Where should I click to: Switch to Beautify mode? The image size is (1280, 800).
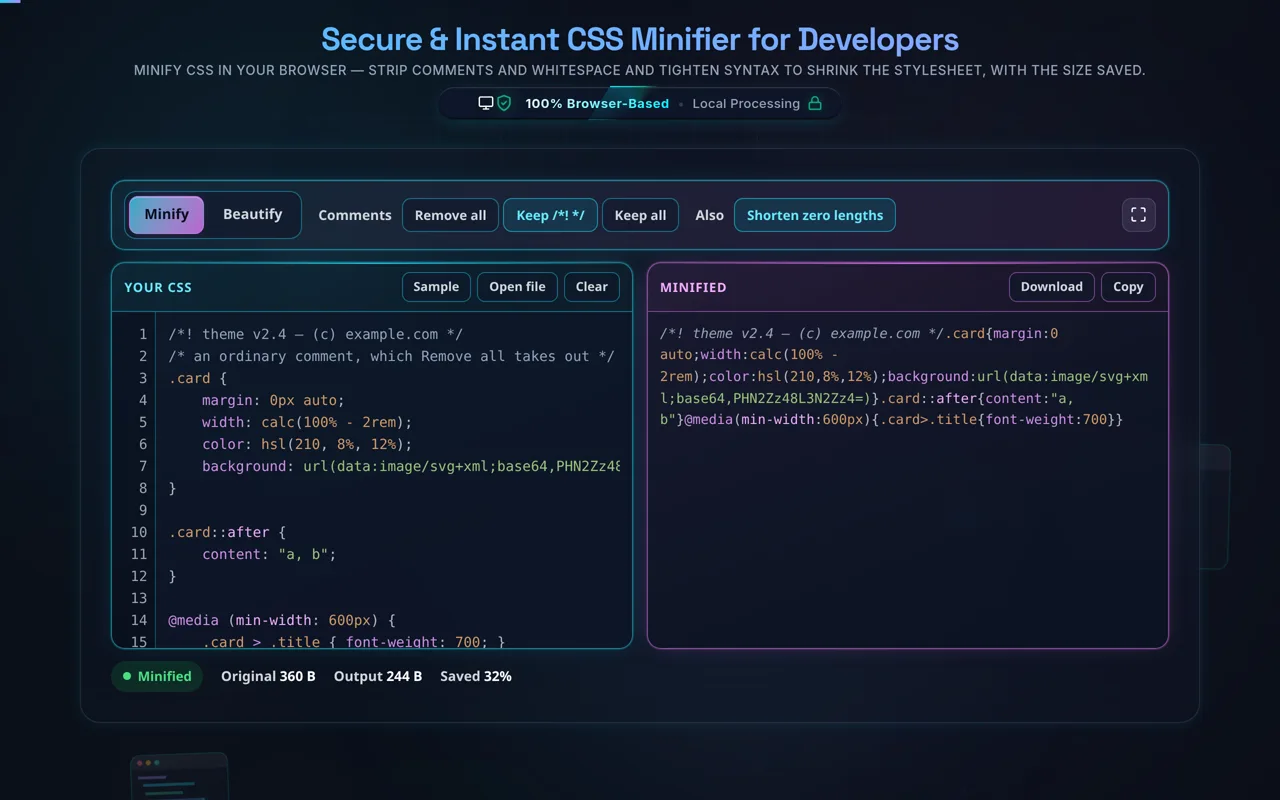[x=252, y=215]
